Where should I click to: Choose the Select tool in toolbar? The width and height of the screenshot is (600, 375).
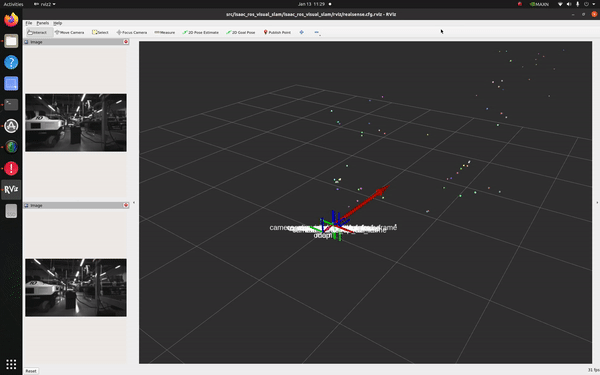point(100,33)
